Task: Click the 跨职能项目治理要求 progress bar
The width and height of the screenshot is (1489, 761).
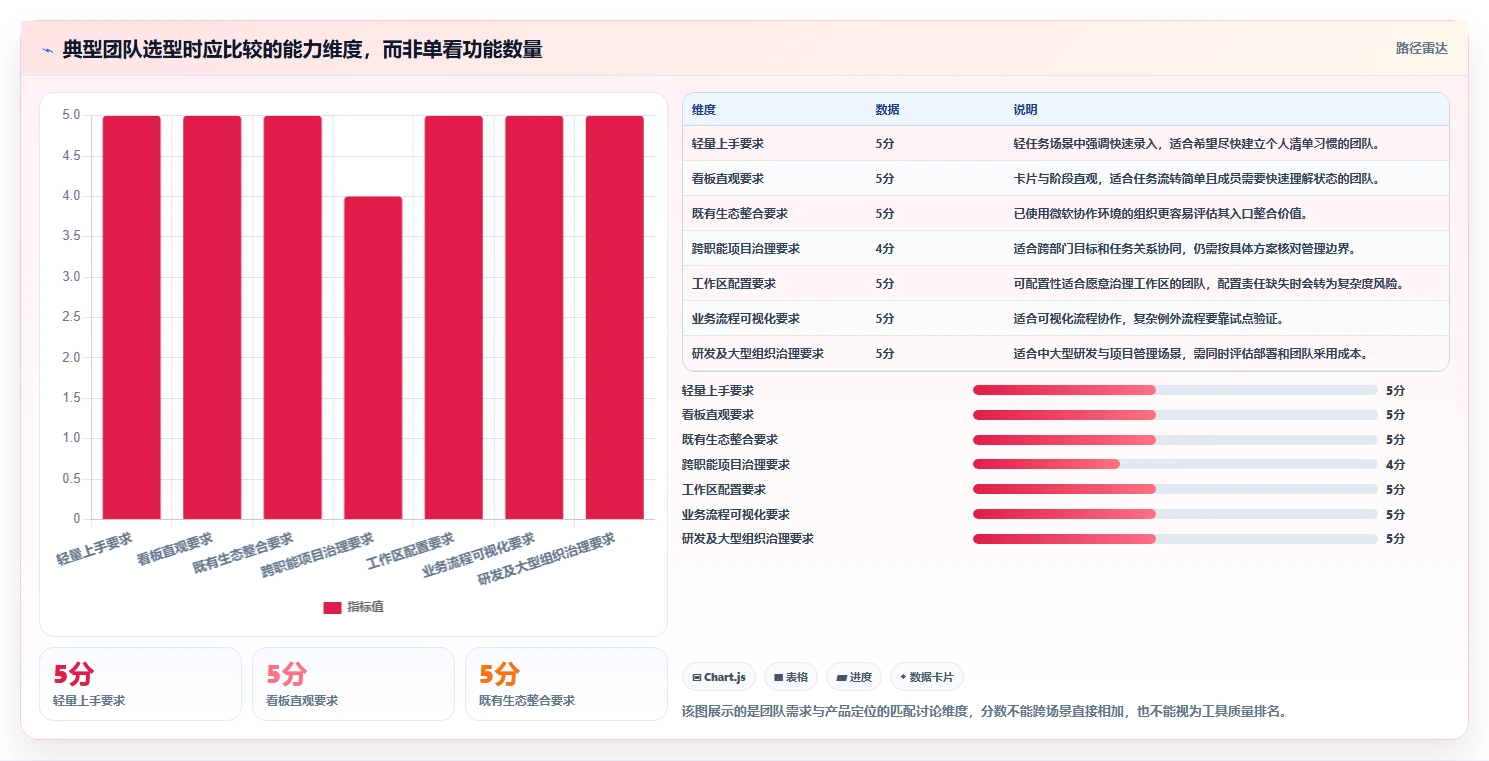Action: coord(1175,464)
